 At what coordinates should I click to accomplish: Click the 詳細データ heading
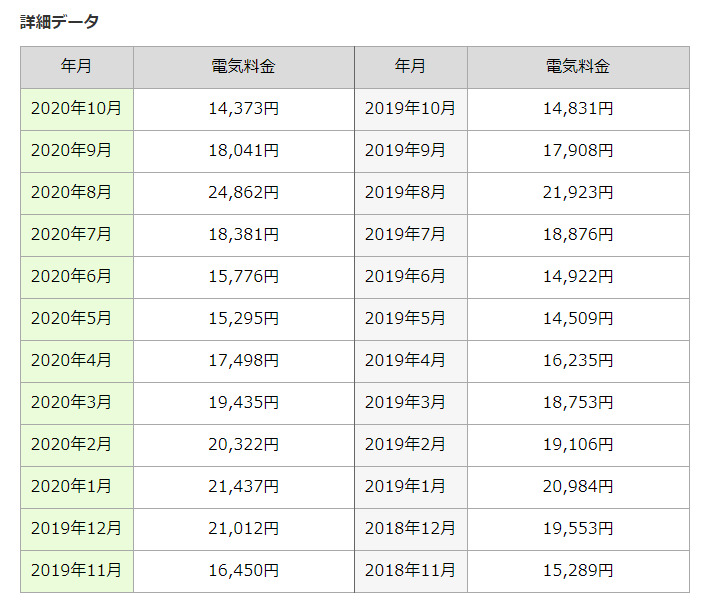(x=59, y=21)
